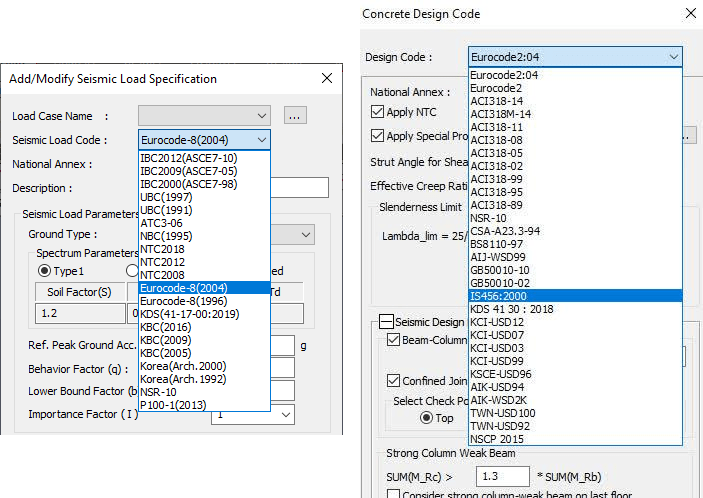Expand the Importance Factor dropdown

pyautogui.click(x=283, y=414)
